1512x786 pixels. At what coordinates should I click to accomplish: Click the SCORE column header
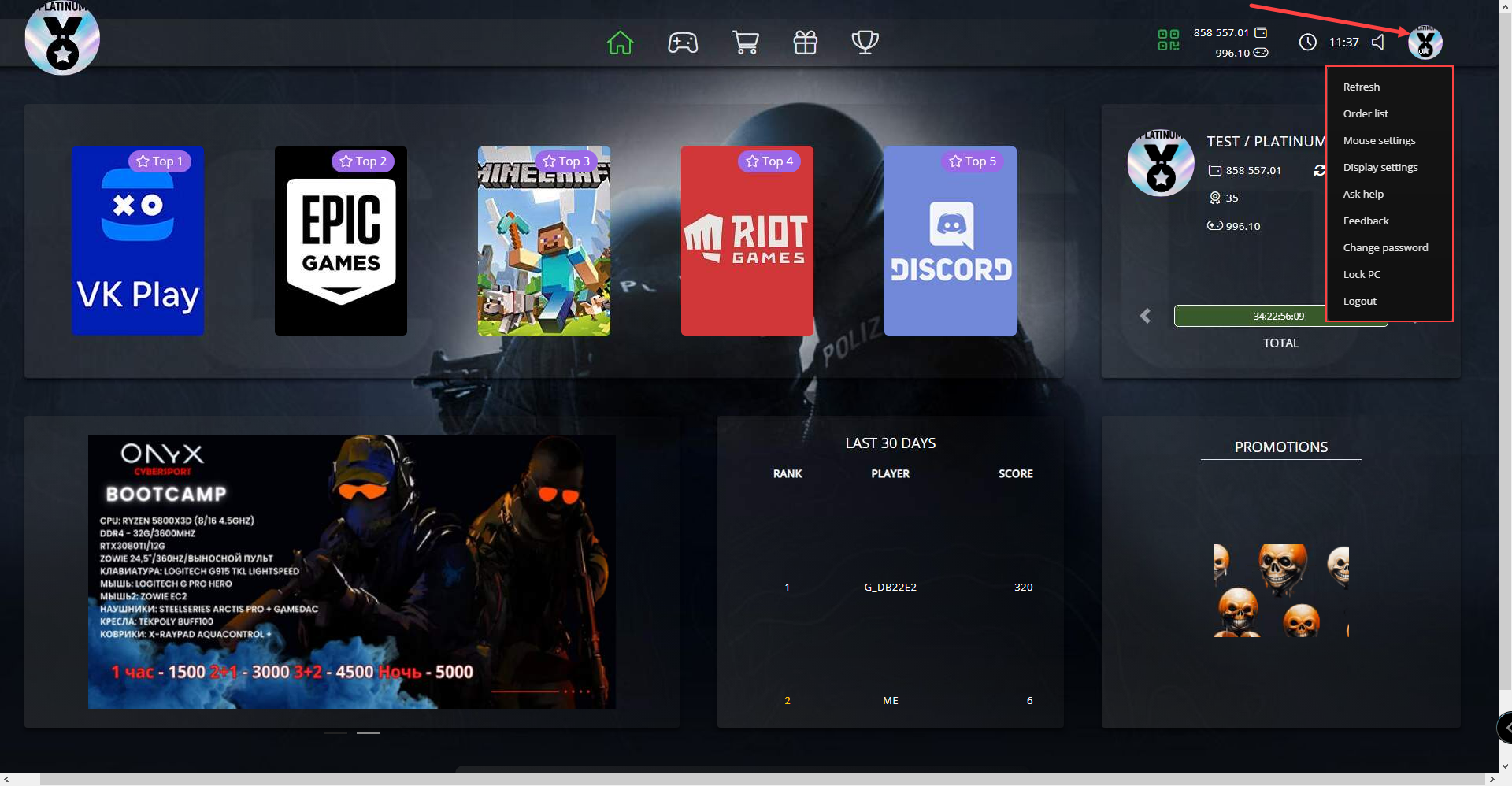click(1016, 473)
